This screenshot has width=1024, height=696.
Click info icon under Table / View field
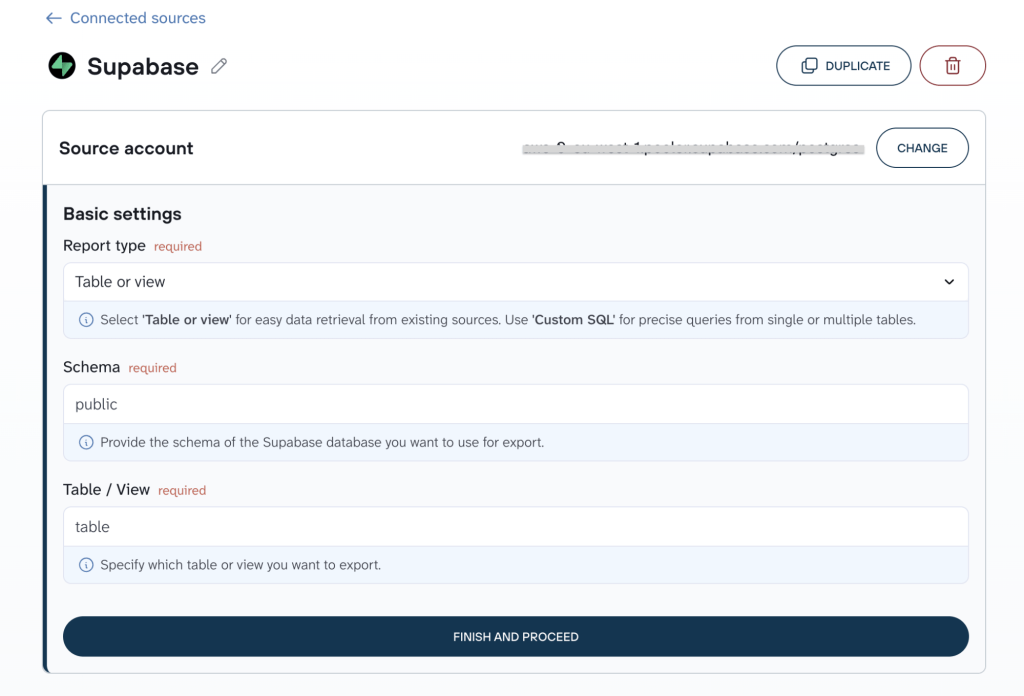point(86,565)
